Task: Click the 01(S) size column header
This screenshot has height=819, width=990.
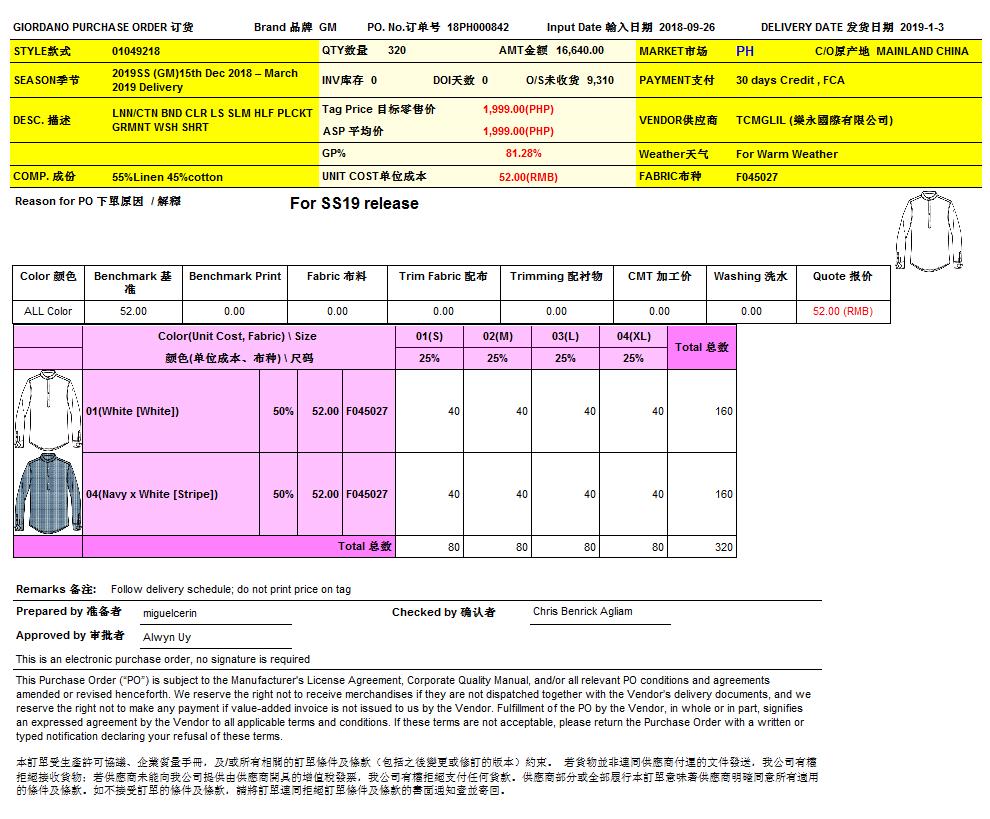Action: (x=429, y=336)
